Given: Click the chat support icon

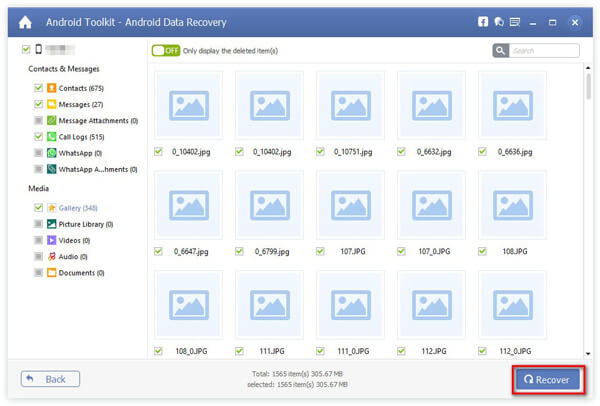Looking at the screenshot, I should click(x=498, y=20).
